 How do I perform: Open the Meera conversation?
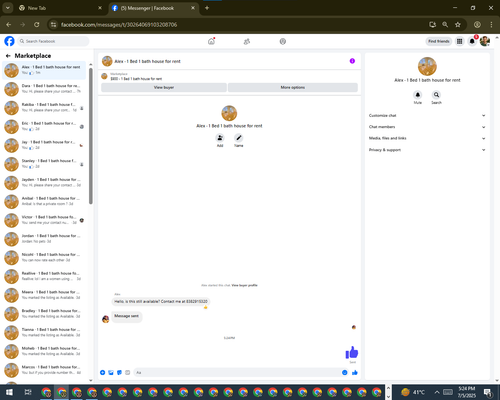(x=44, y=295)
